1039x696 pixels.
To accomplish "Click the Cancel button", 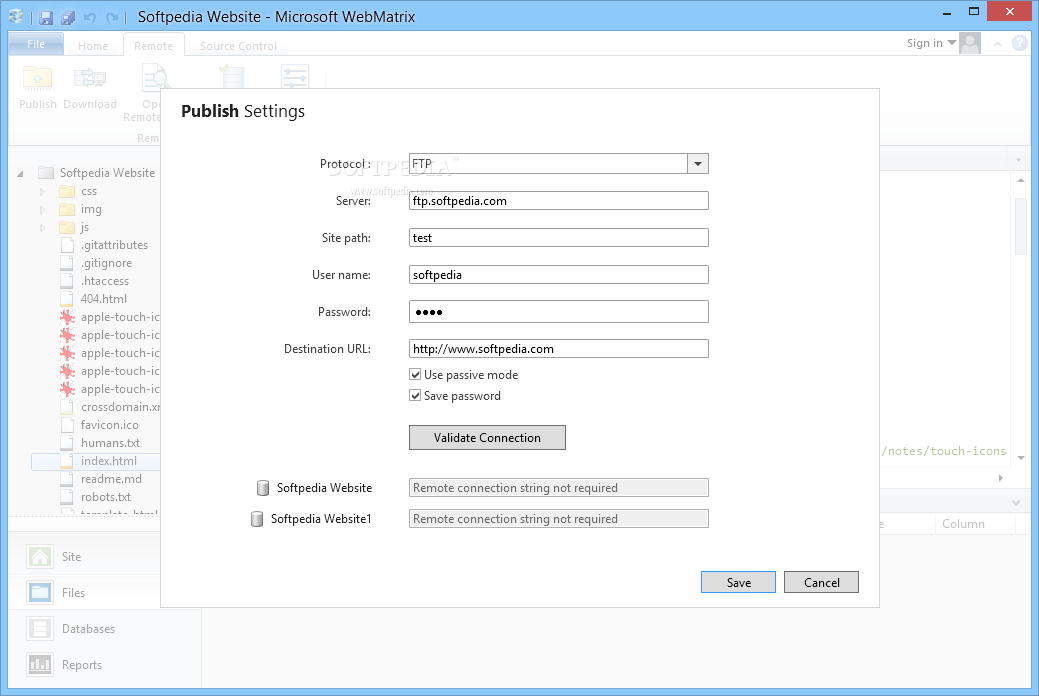I will coord(821,582).
